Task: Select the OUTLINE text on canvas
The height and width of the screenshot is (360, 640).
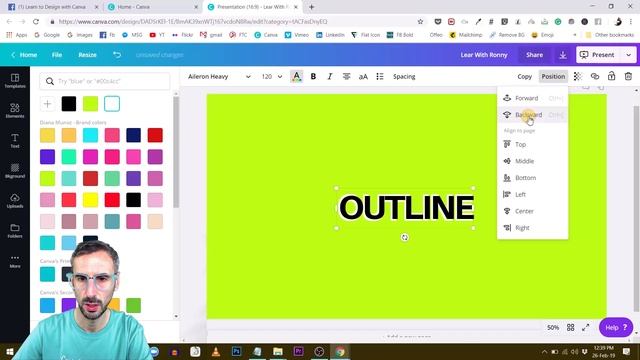Action: [406, 208]
